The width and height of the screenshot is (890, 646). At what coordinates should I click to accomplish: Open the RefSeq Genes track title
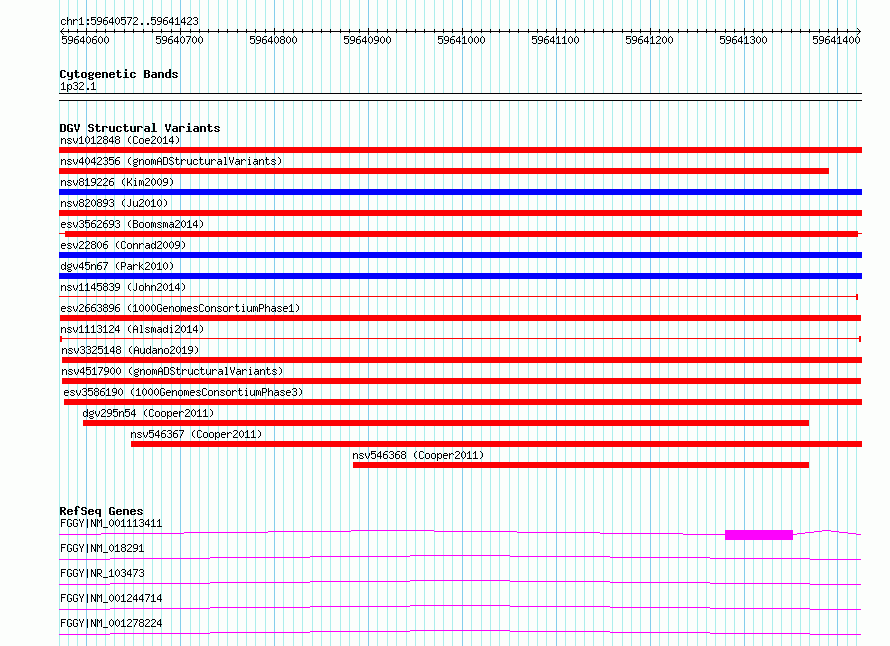pyautogui.click(x=102, y=511)
